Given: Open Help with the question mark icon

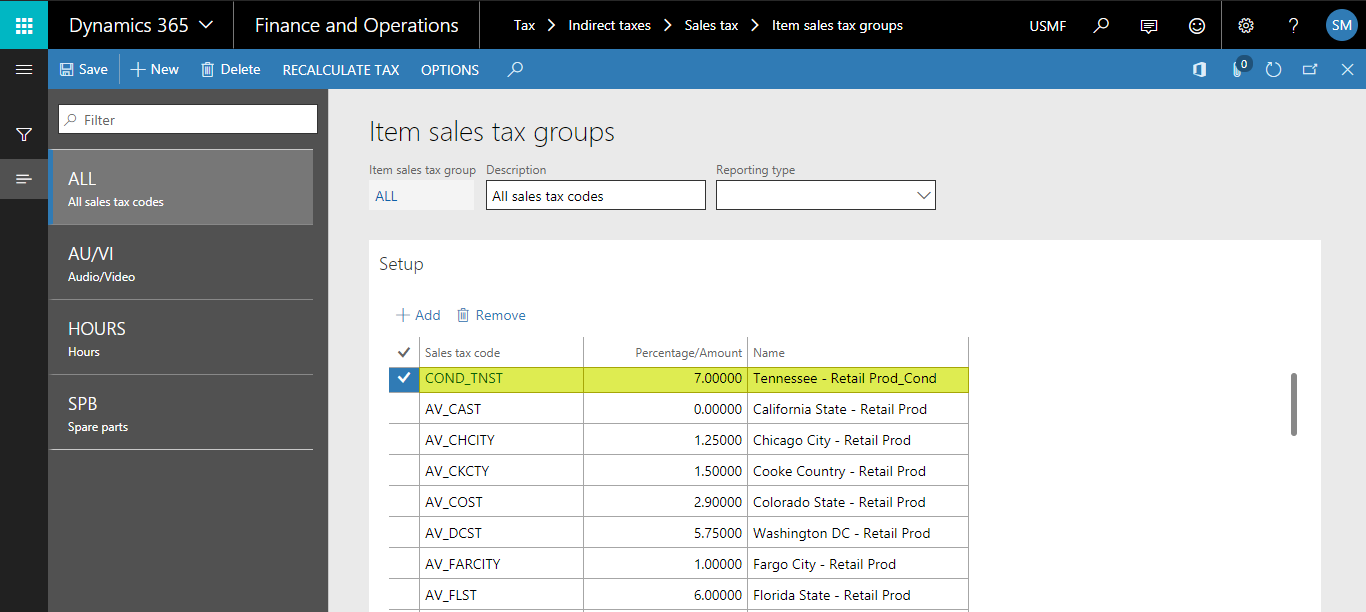Looking at the screenshot, I should click(x=1293, y=24).
